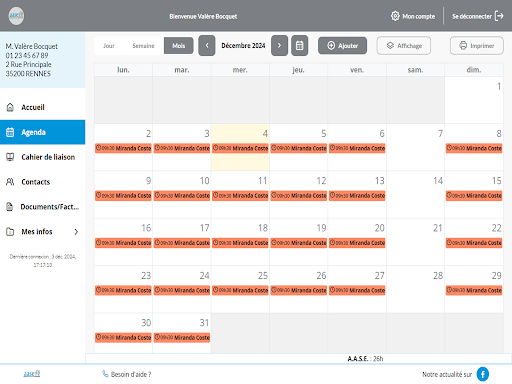
Task: Switch to Jour view
Action: point(109,46)
